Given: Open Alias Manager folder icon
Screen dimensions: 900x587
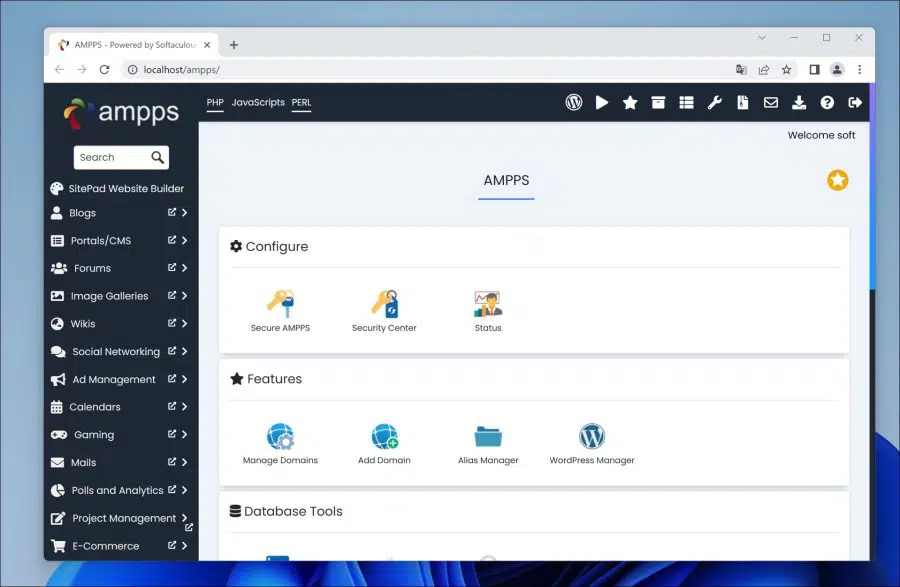Looking at the screenshot, I should [488, 436].
